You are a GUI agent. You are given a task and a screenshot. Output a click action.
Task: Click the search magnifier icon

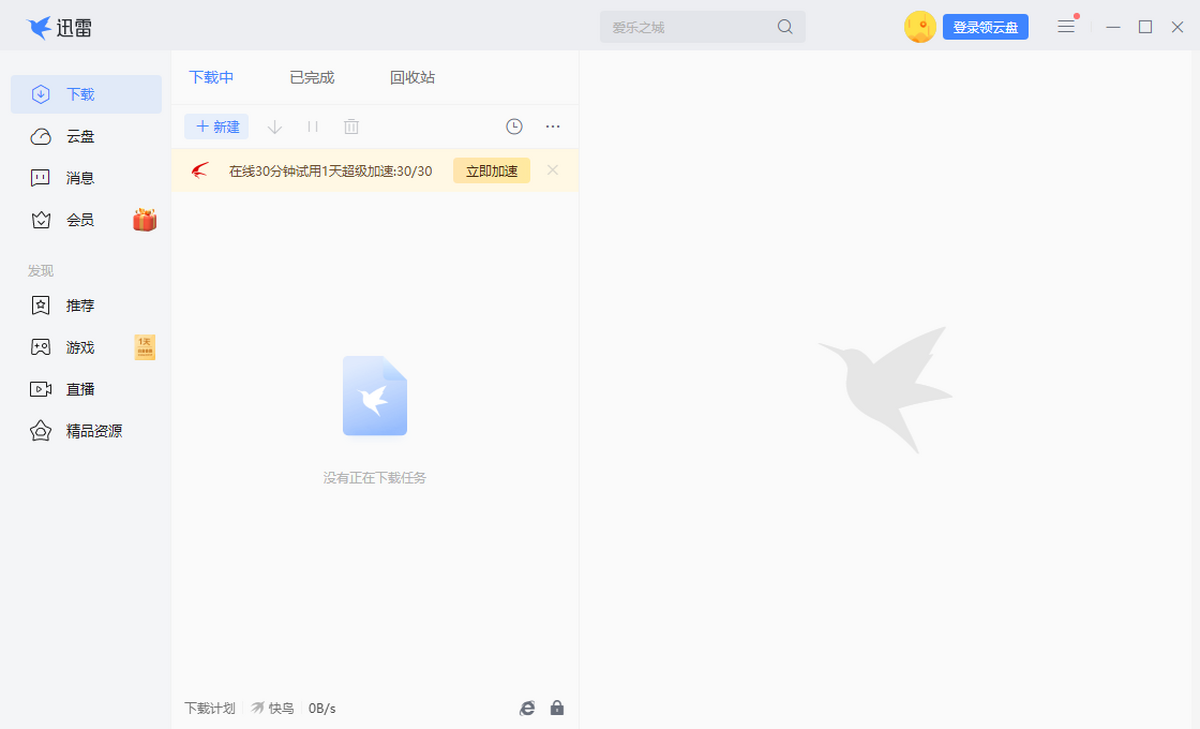785,27
